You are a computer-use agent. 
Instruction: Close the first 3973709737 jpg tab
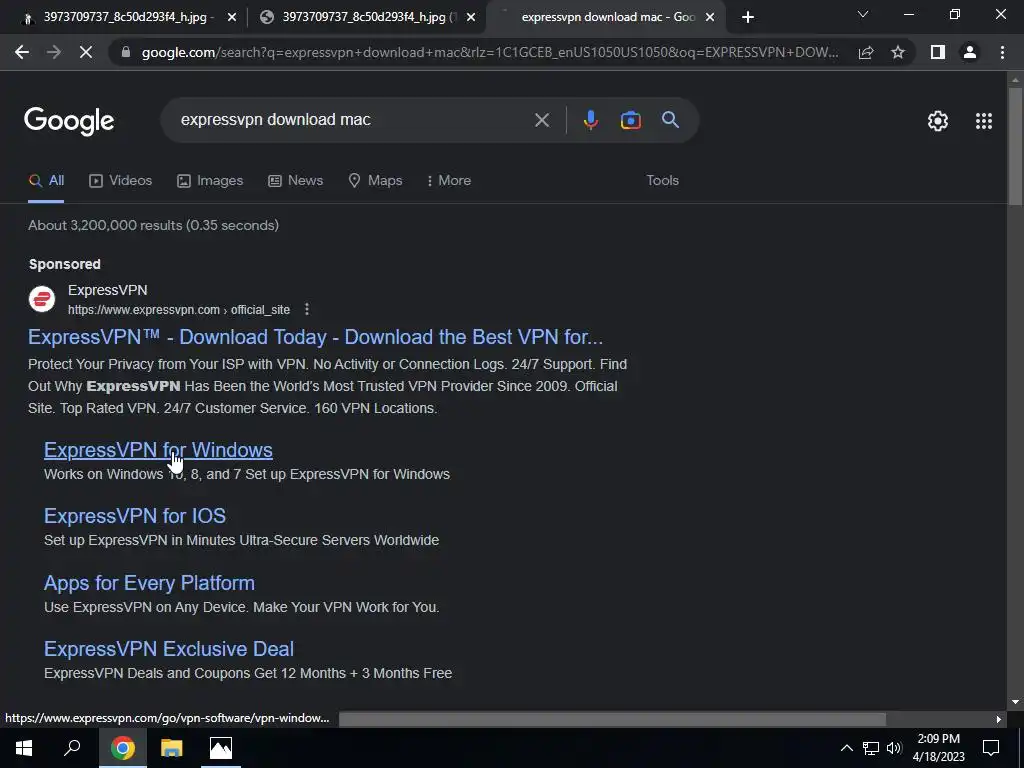[232, 18]
